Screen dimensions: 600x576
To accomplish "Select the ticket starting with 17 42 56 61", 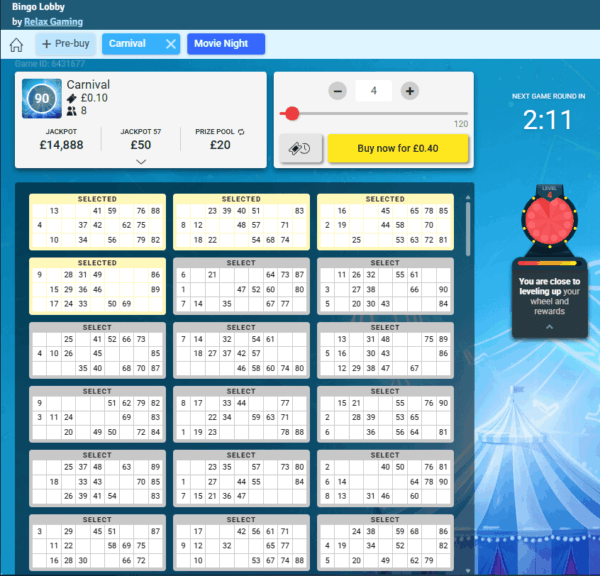I will (241, 543).
